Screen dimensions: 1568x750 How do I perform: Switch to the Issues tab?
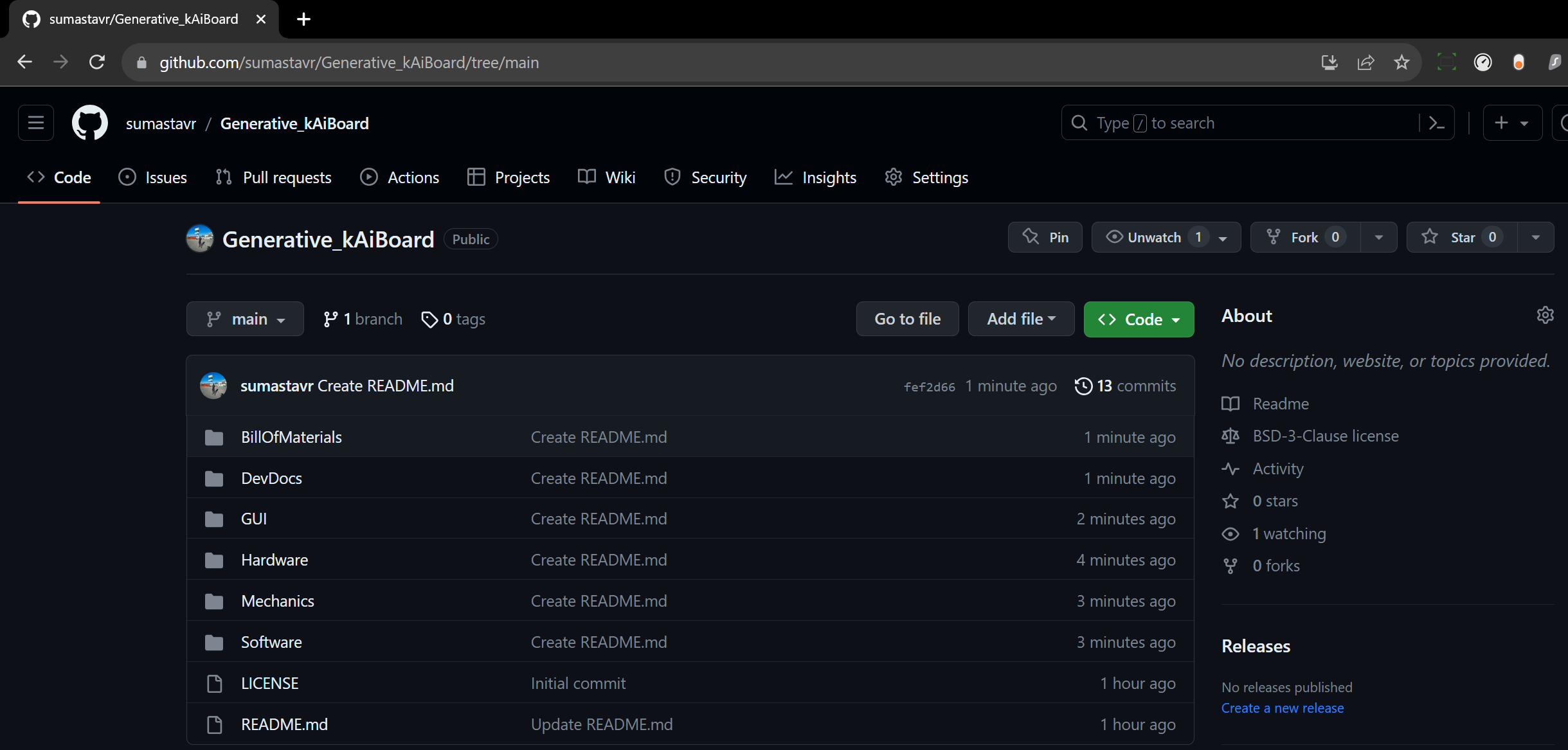coord(153,177)
